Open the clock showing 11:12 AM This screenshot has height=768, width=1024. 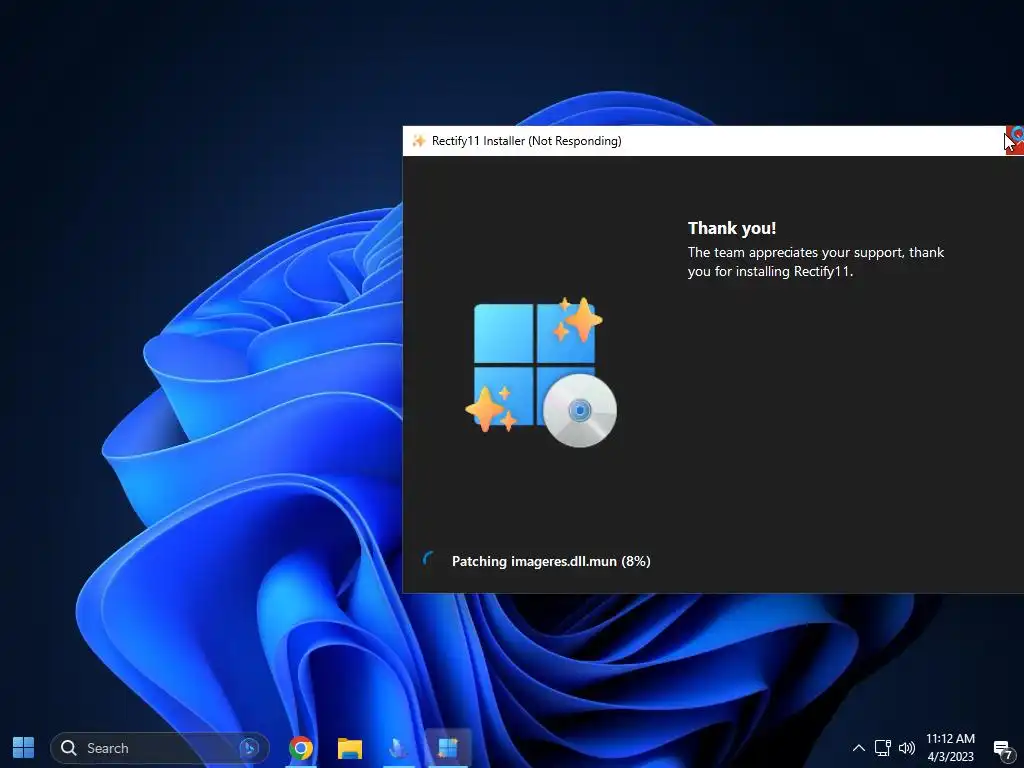tap(950, 748)
